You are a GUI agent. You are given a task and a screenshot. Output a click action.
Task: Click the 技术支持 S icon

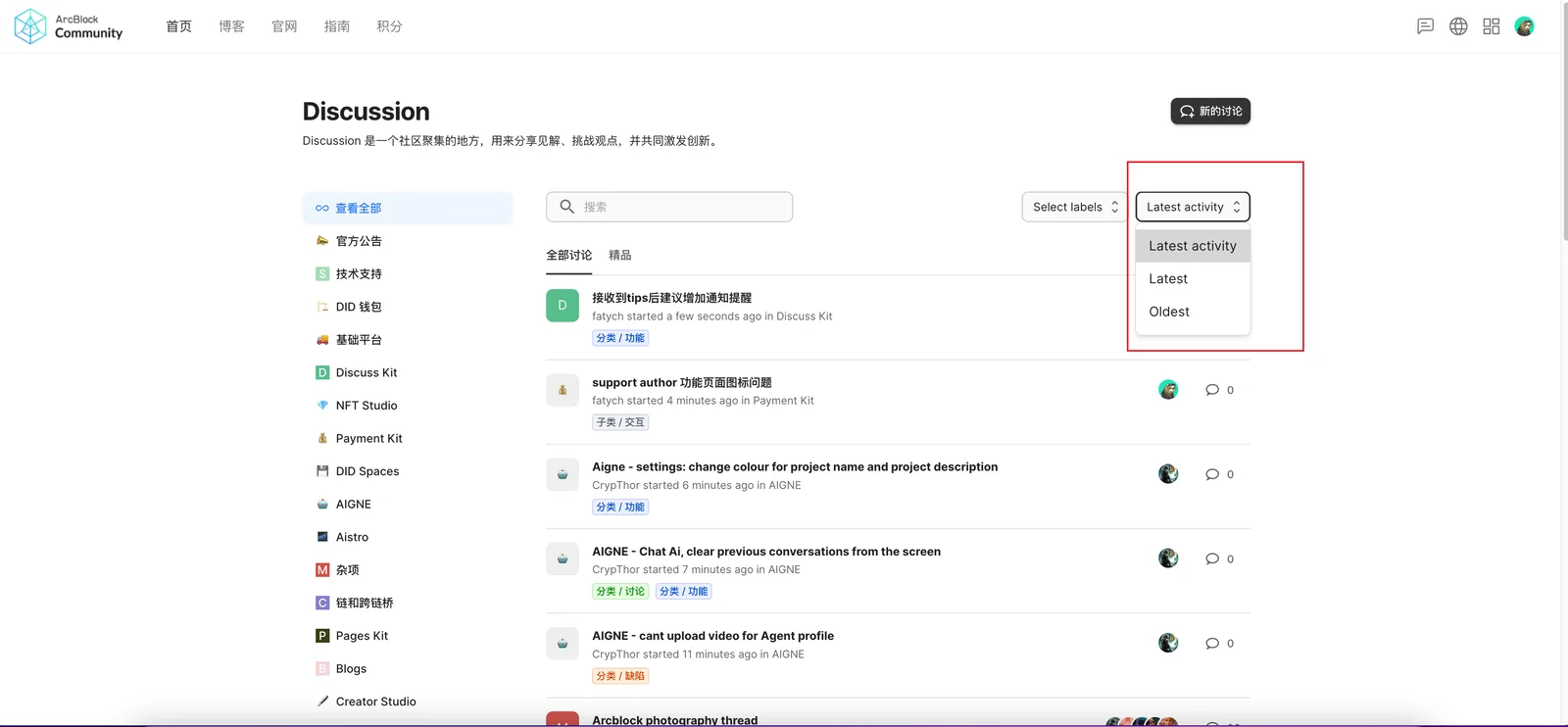[322, 274]
